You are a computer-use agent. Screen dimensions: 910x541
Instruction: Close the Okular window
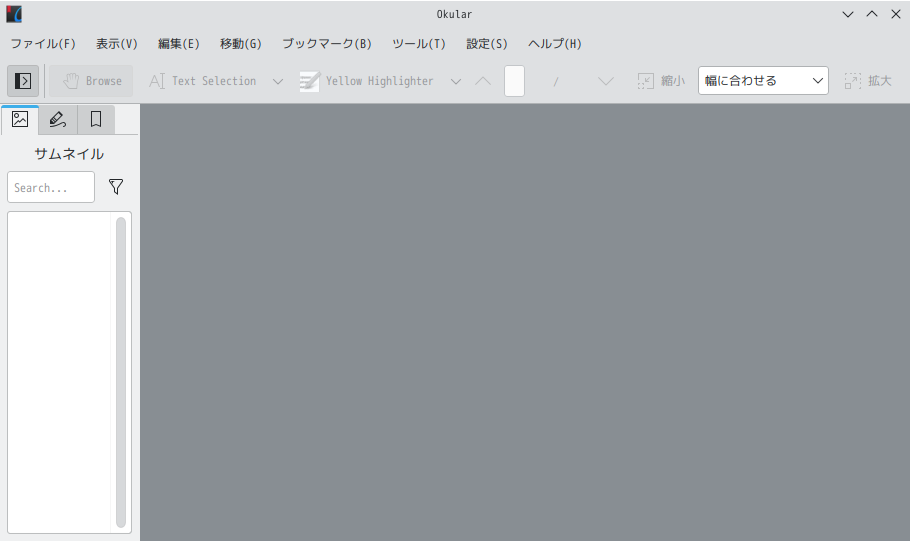[896, 14]
